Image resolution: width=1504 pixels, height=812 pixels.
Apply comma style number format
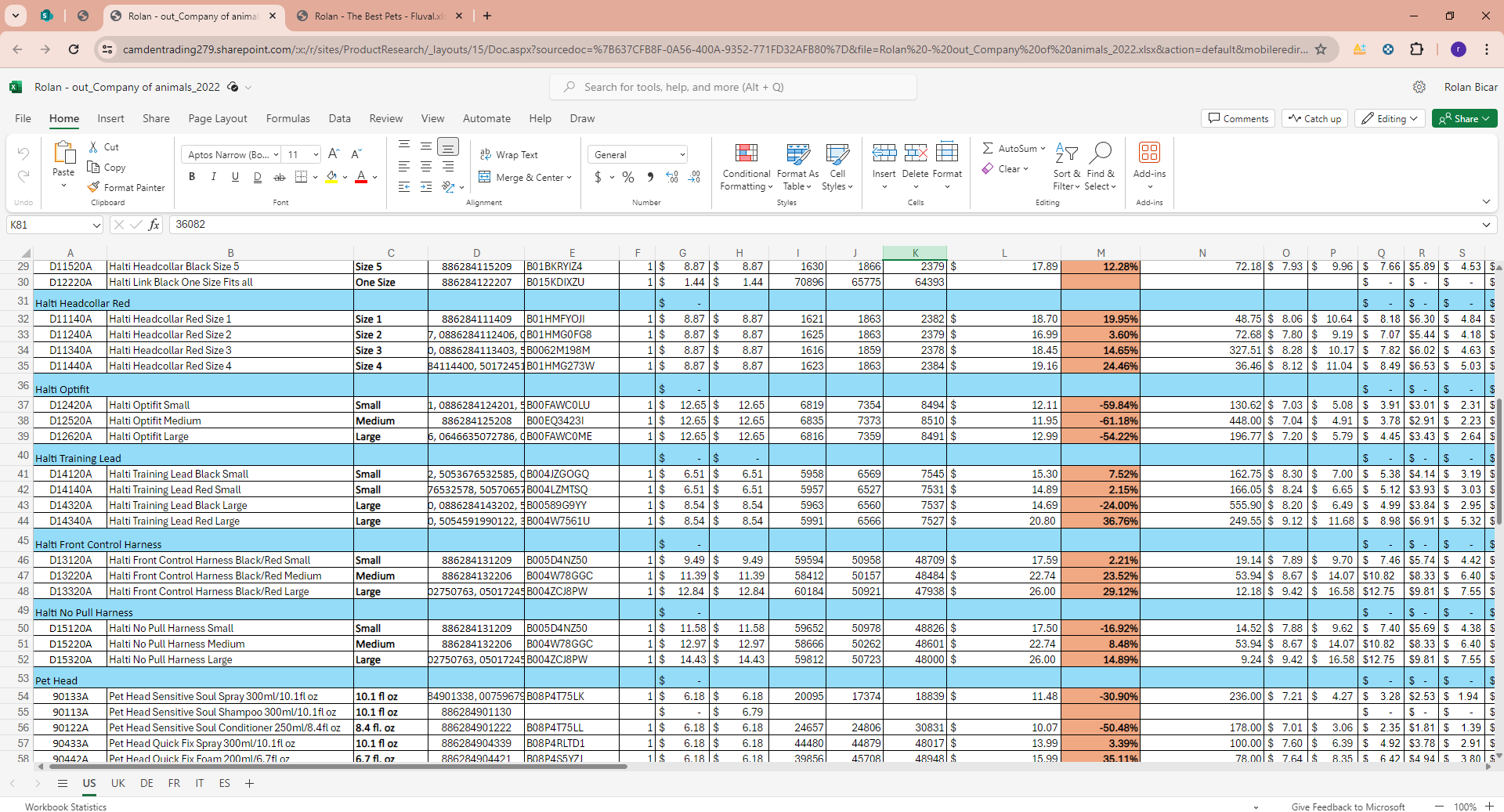[650, 178]
